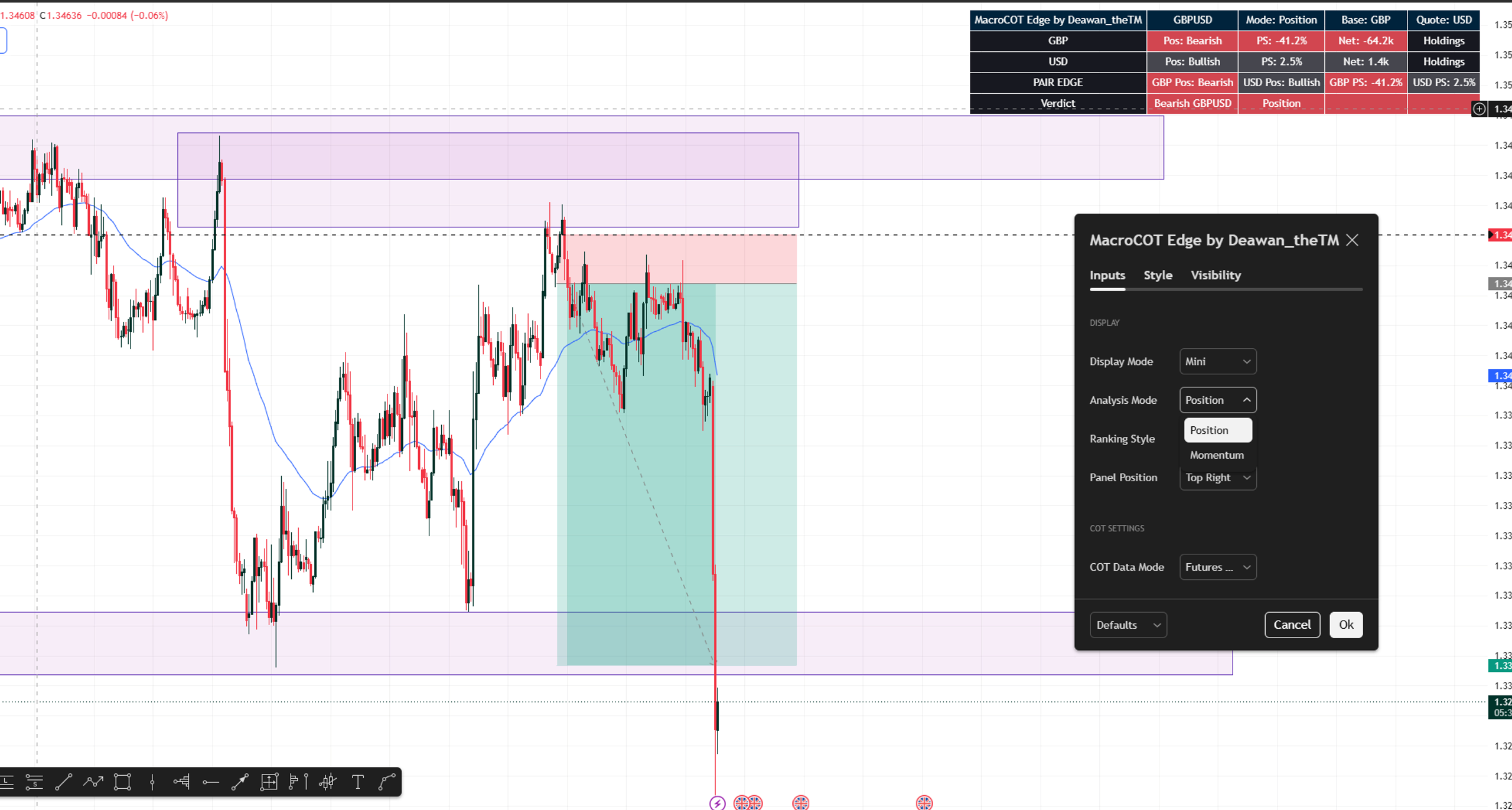Open the COT Data Mode Futures dropdown
Viewport: 1512px width, 810px height.
click(x=1218, y=567)
